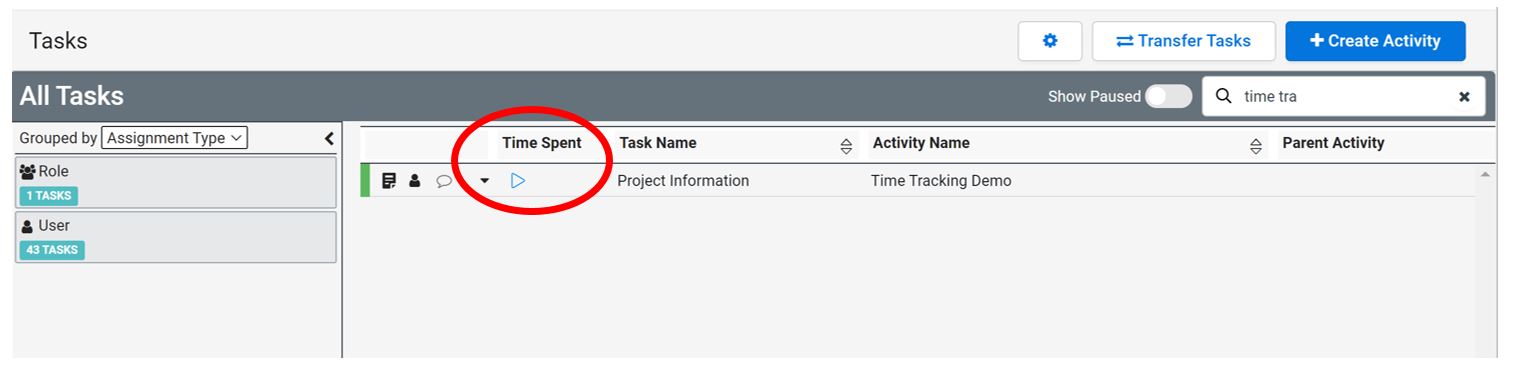Open the comment bubble on the task row
Image resolution: width=1513 pixels, height=372 pixels.
[x=444, y=182]
